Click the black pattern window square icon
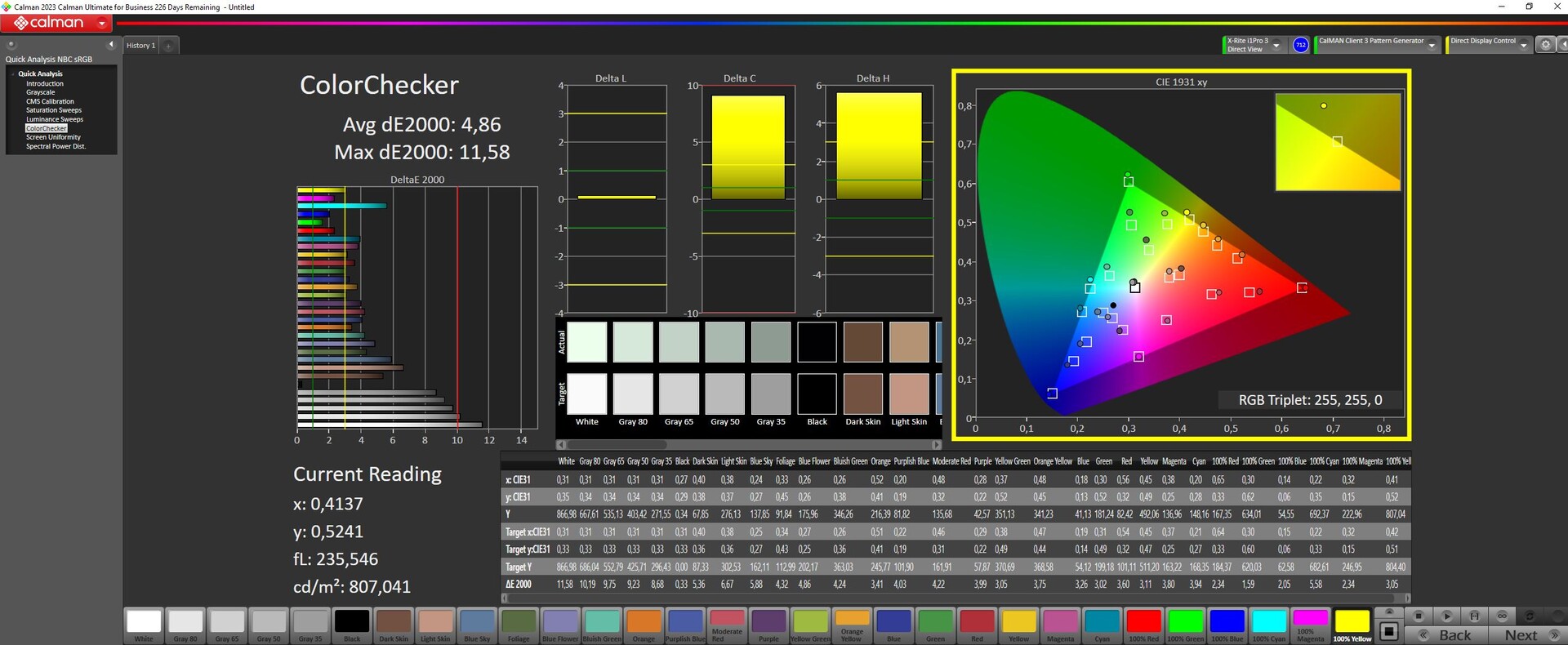 pos(1388,631)
